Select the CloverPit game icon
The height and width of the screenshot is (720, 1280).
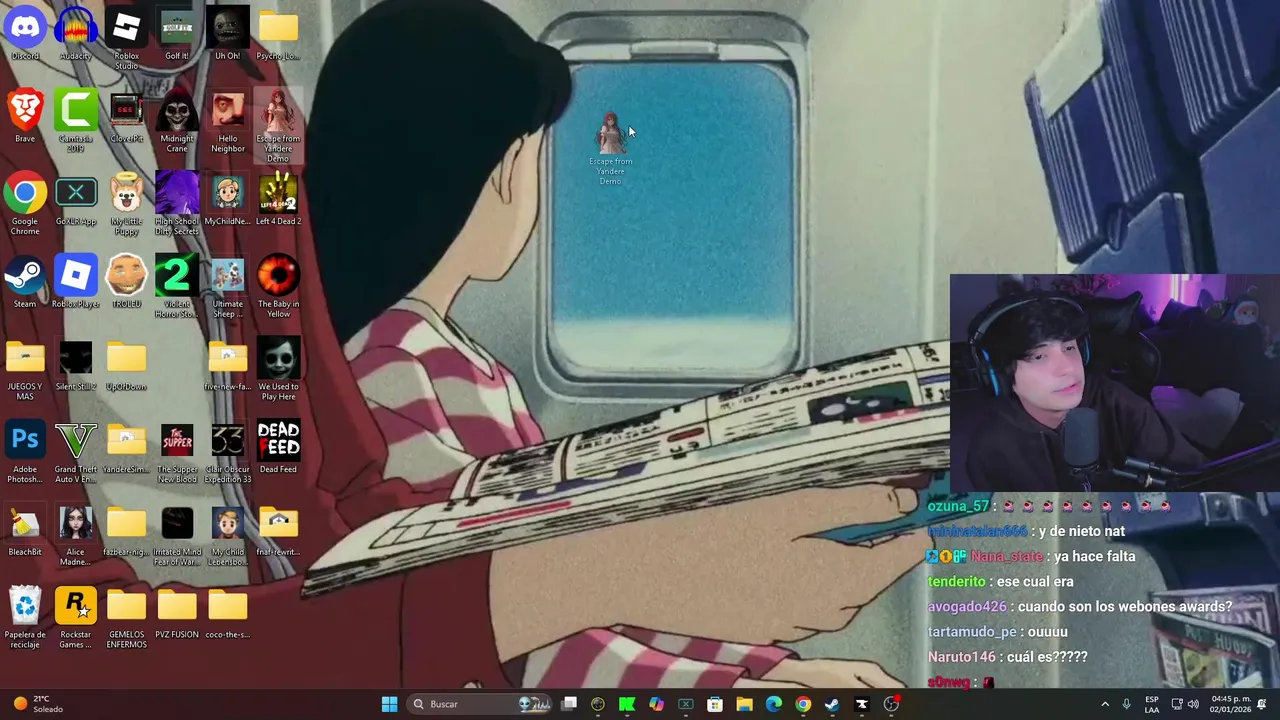(x=126, y=117)
